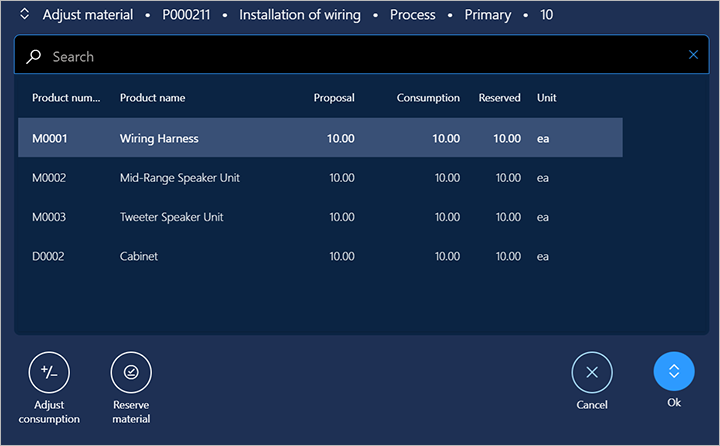
Task: Click the blue Ok button icon
Action: (x=674, y=371)
